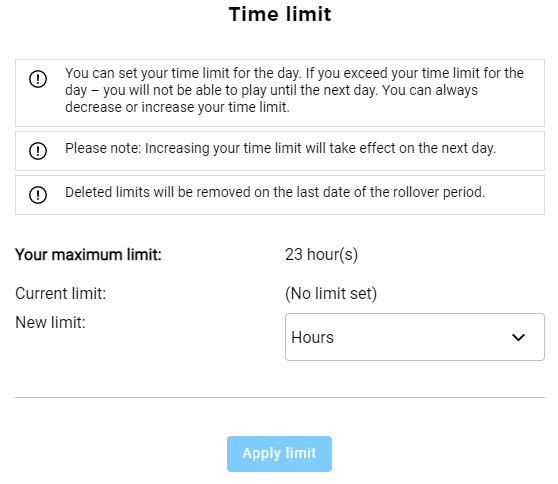Click the 'Your maximum limit:' label
This screenshot has width=558, height=484.
pyautogui.click(x=88, y=255)
